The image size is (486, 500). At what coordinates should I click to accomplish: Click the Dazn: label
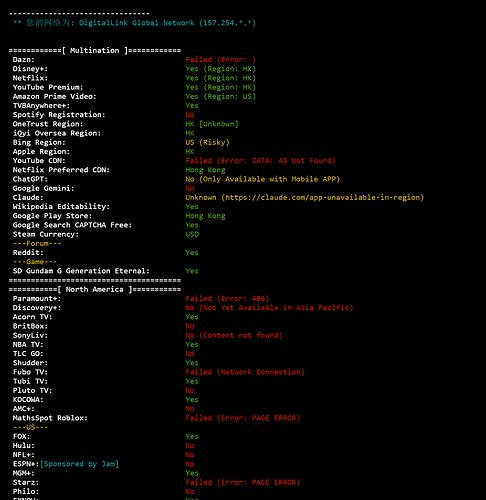point(24,60)
